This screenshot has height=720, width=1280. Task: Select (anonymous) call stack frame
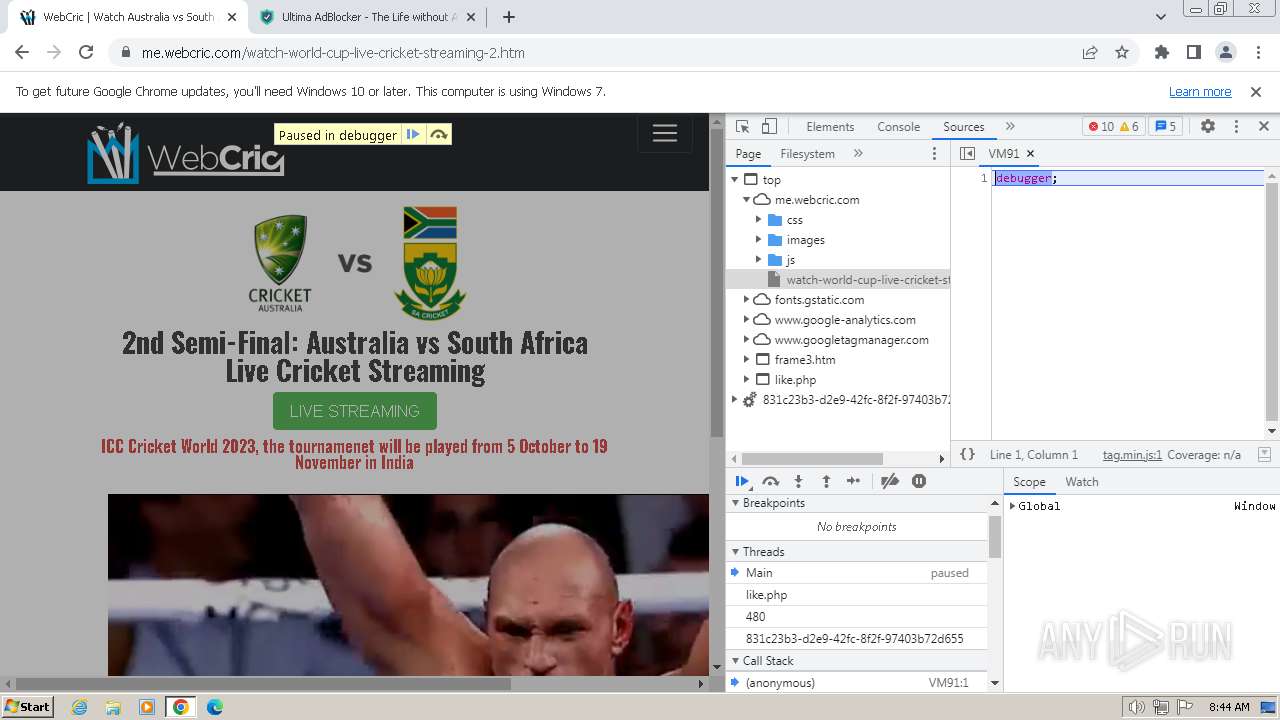pyautogui.click(x=857, y=683)
